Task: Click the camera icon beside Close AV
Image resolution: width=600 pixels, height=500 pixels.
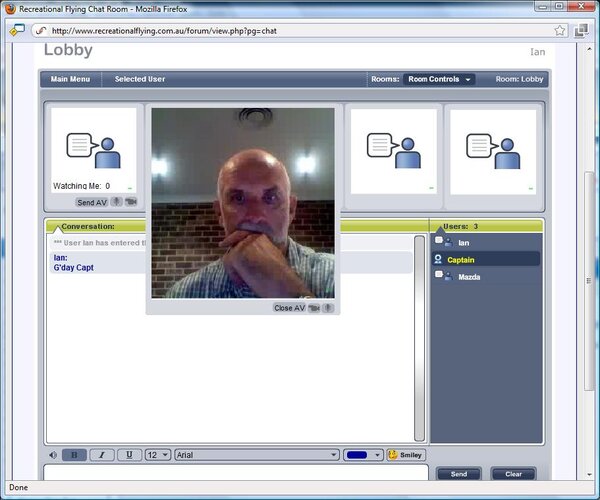Action: (x=314, y=308)
